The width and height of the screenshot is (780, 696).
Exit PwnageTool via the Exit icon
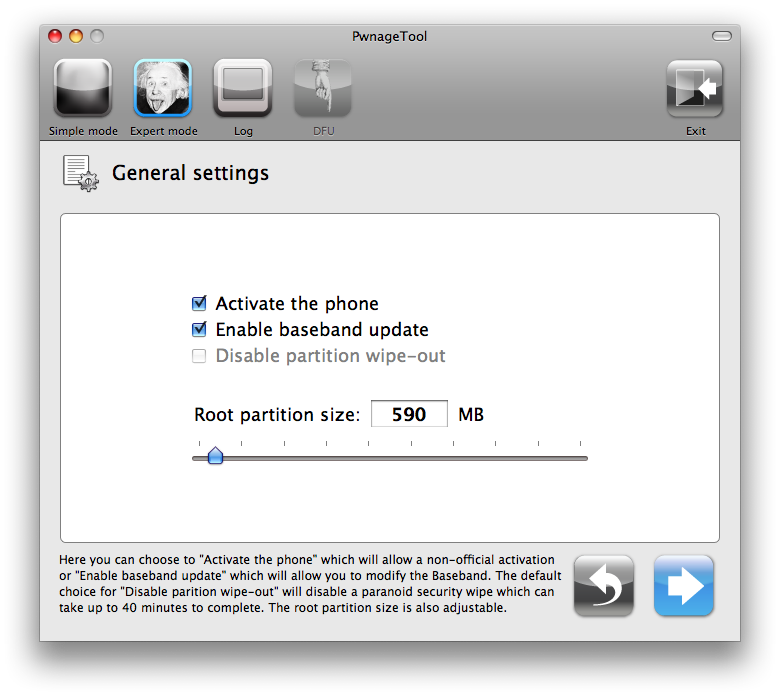tap(695, 89)
